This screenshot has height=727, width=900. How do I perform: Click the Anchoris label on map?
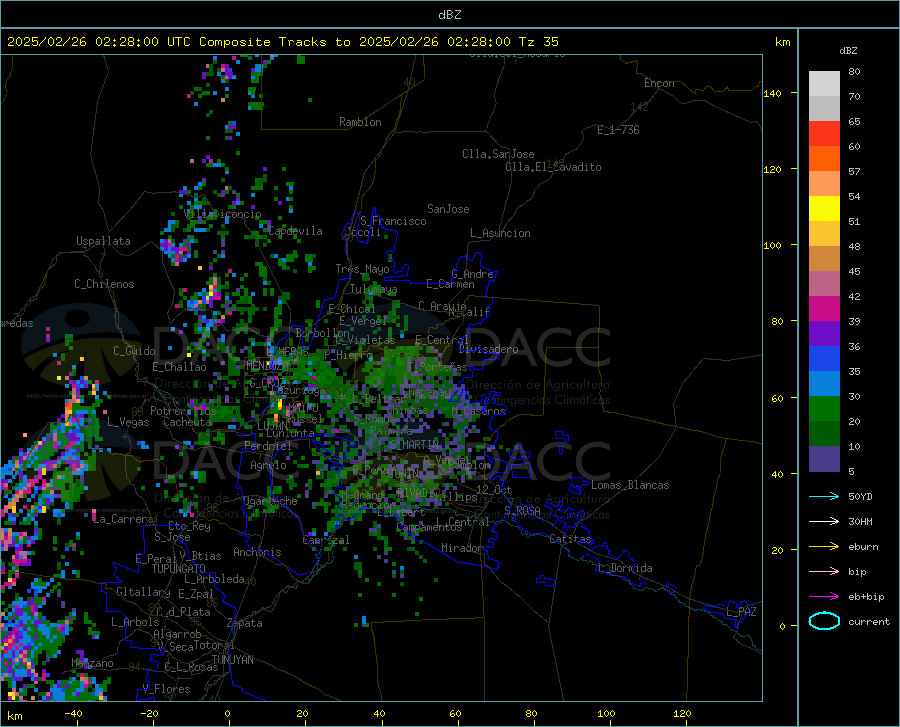pos(257,552)
